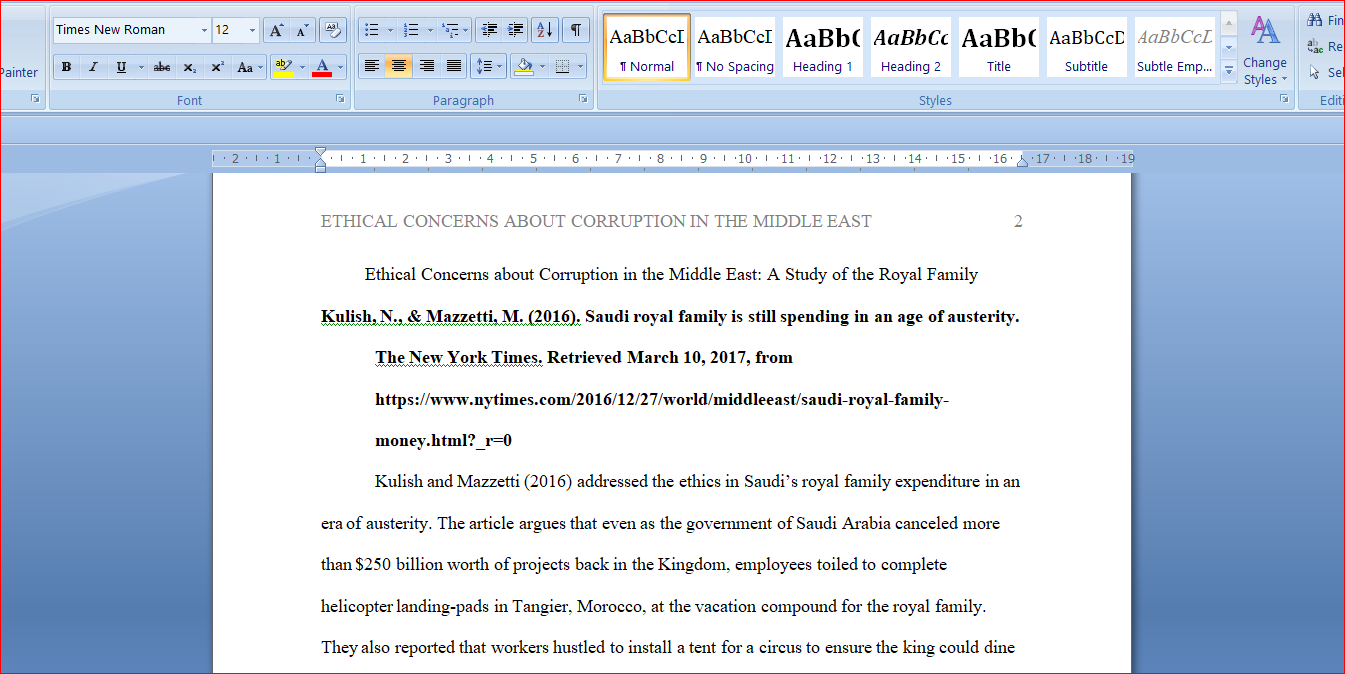Apply the Subtitle style
The width and height of the screenshot is (1345, 674).
point(1086,46)
